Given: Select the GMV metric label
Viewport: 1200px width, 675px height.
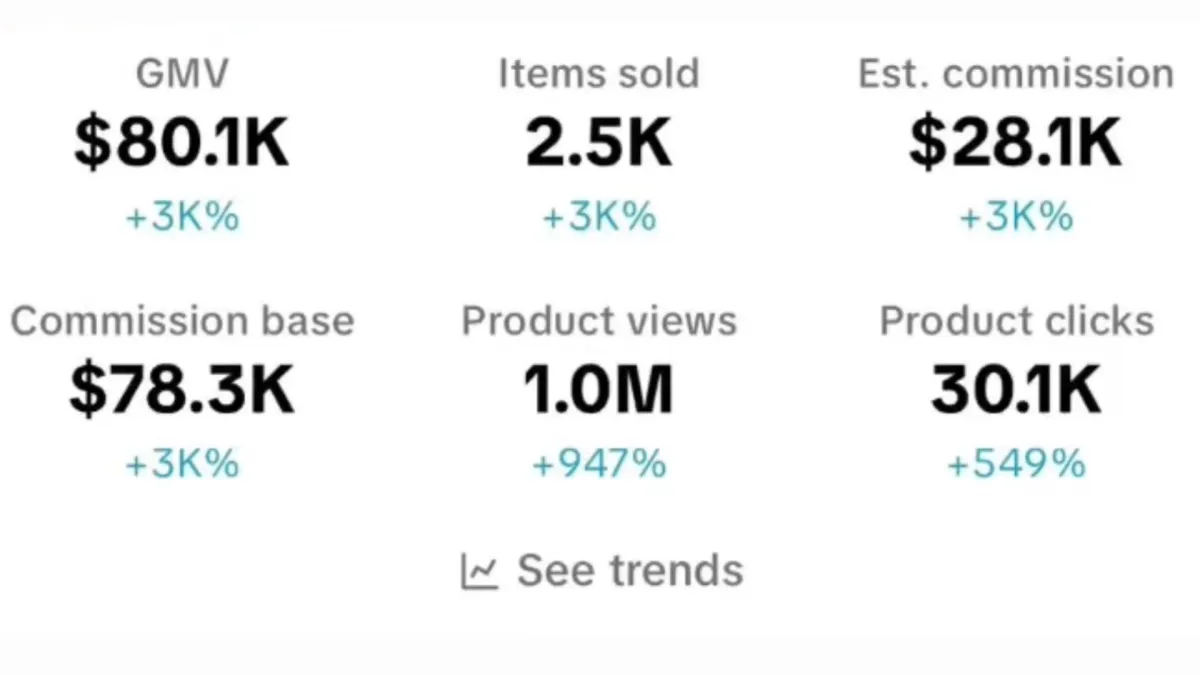Looking at the screenshot, I should click(182, 74).
